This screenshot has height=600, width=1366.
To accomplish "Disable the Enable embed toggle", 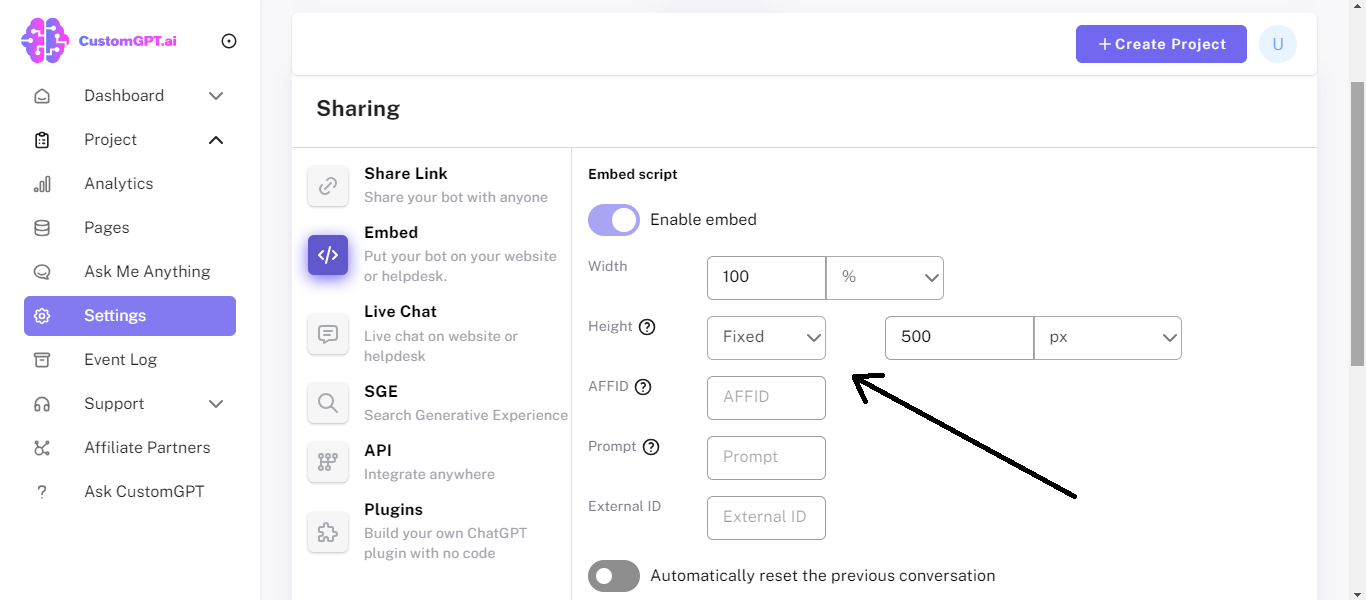I will (x=613, y=219).
